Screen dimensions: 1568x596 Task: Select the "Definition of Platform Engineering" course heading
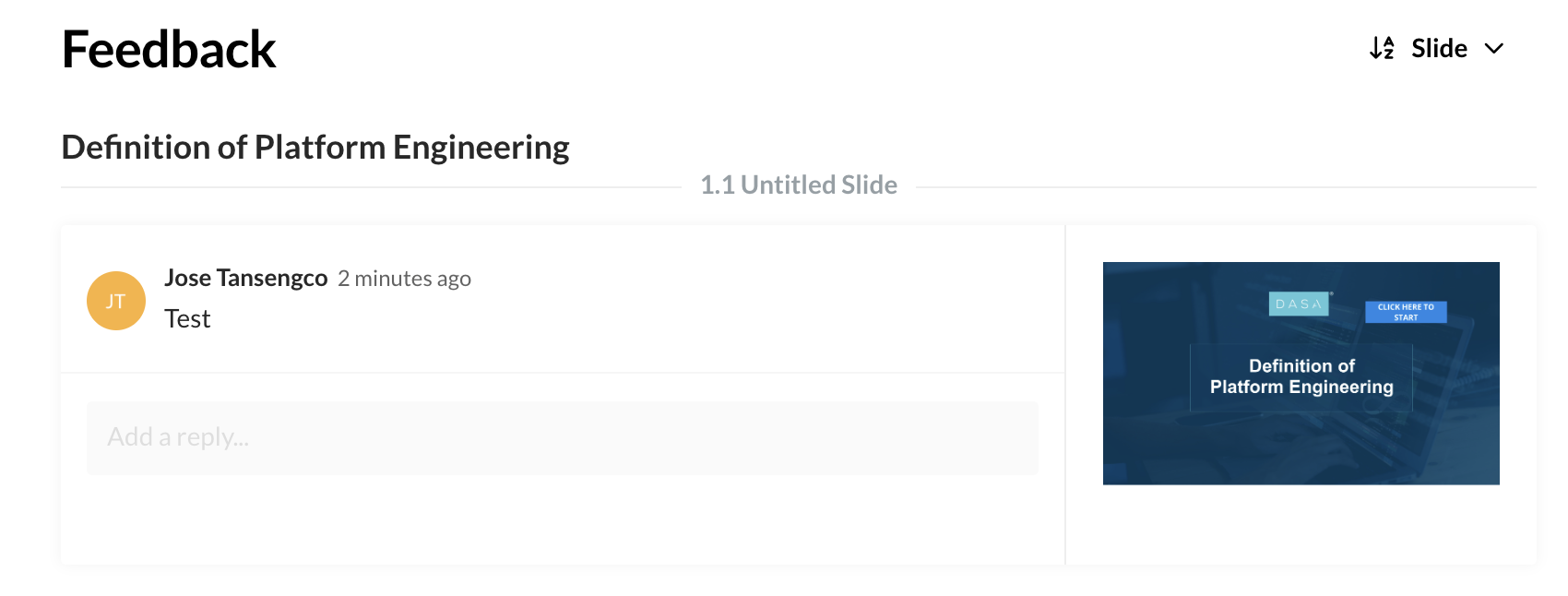pyautogui.click(x=315, y=148)
